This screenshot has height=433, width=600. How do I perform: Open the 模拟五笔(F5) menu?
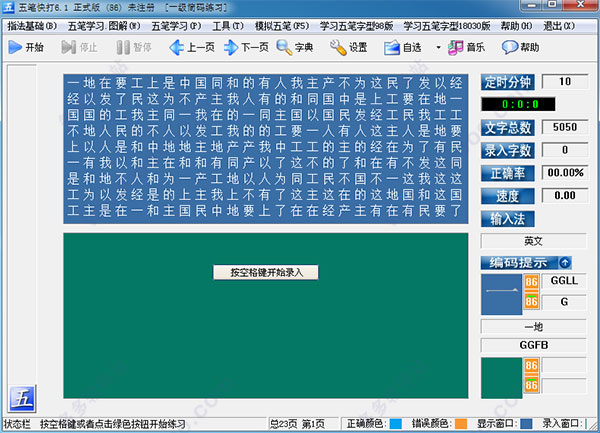[282, 26]
